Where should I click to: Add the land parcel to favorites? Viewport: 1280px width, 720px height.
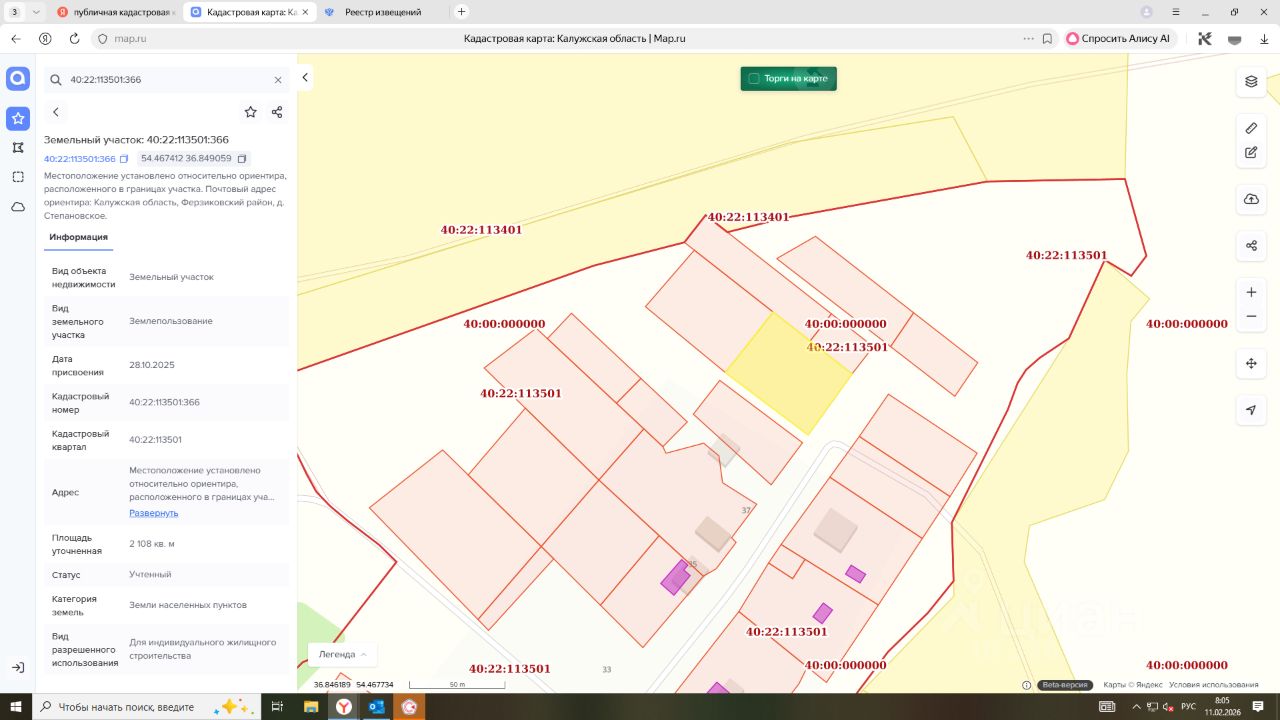click(251, 112)
